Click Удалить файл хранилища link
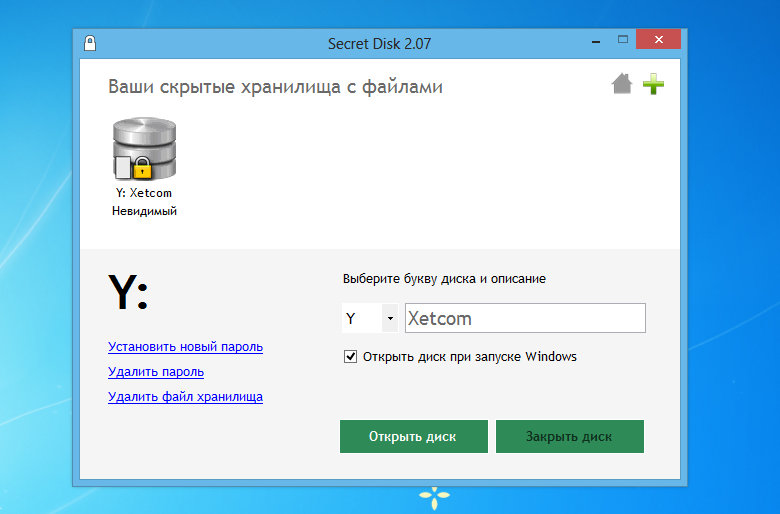Viewport: 780px width, 514px height. click(x=185, y=397)
